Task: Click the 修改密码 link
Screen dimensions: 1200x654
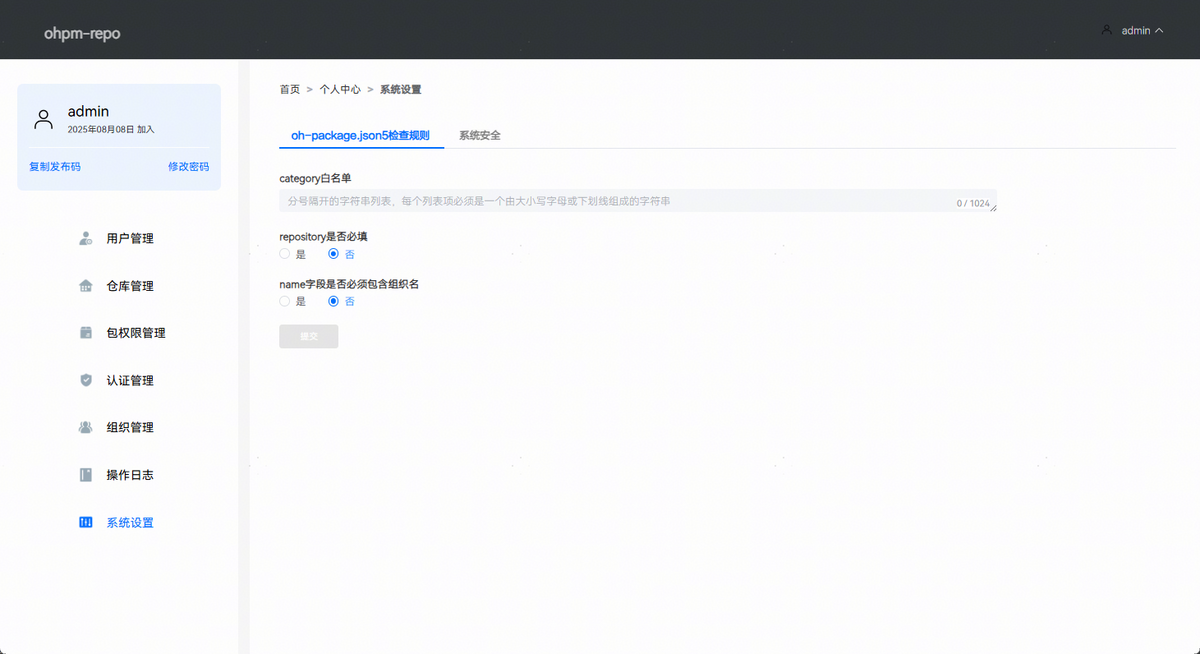Action: coord(188,167)
